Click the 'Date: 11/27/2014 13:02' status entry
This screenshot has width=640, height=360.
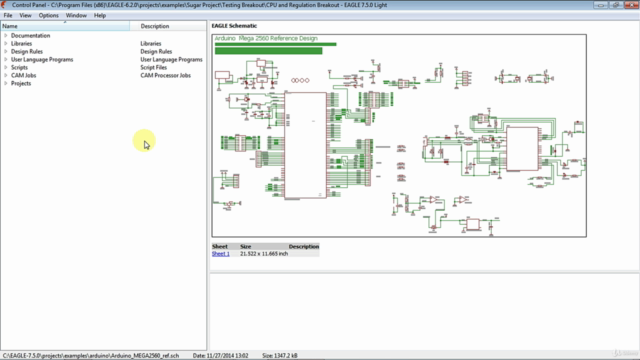tap(220, 356)
